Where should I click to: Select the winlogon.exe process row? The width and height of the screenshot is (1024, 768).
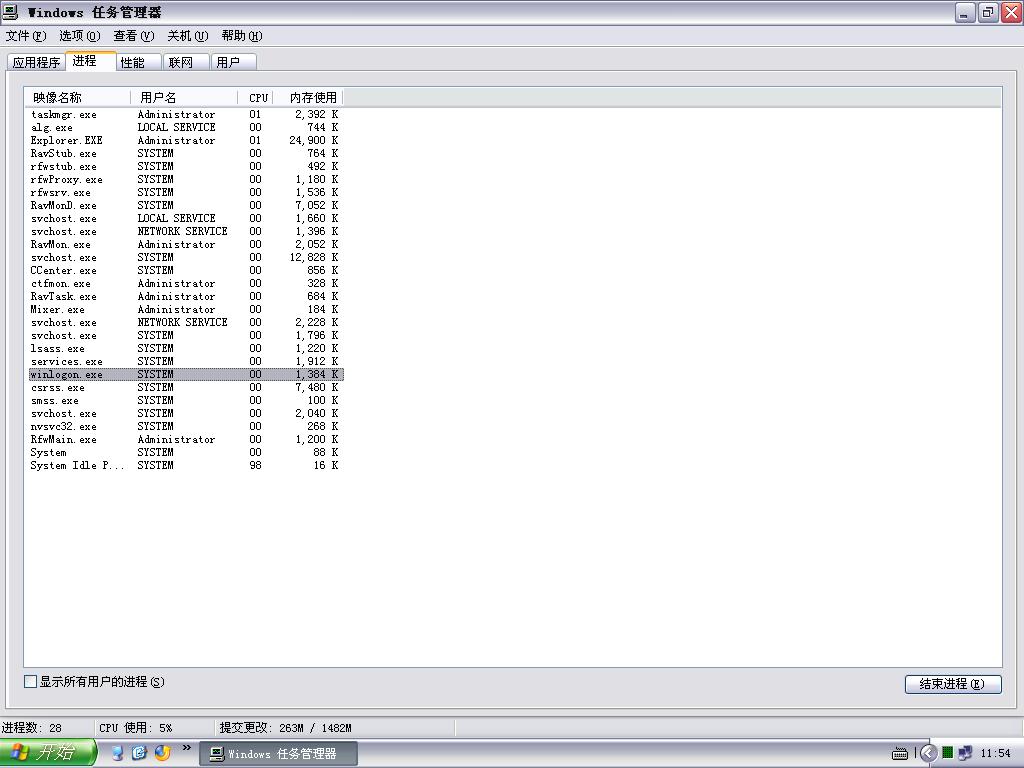185,375
